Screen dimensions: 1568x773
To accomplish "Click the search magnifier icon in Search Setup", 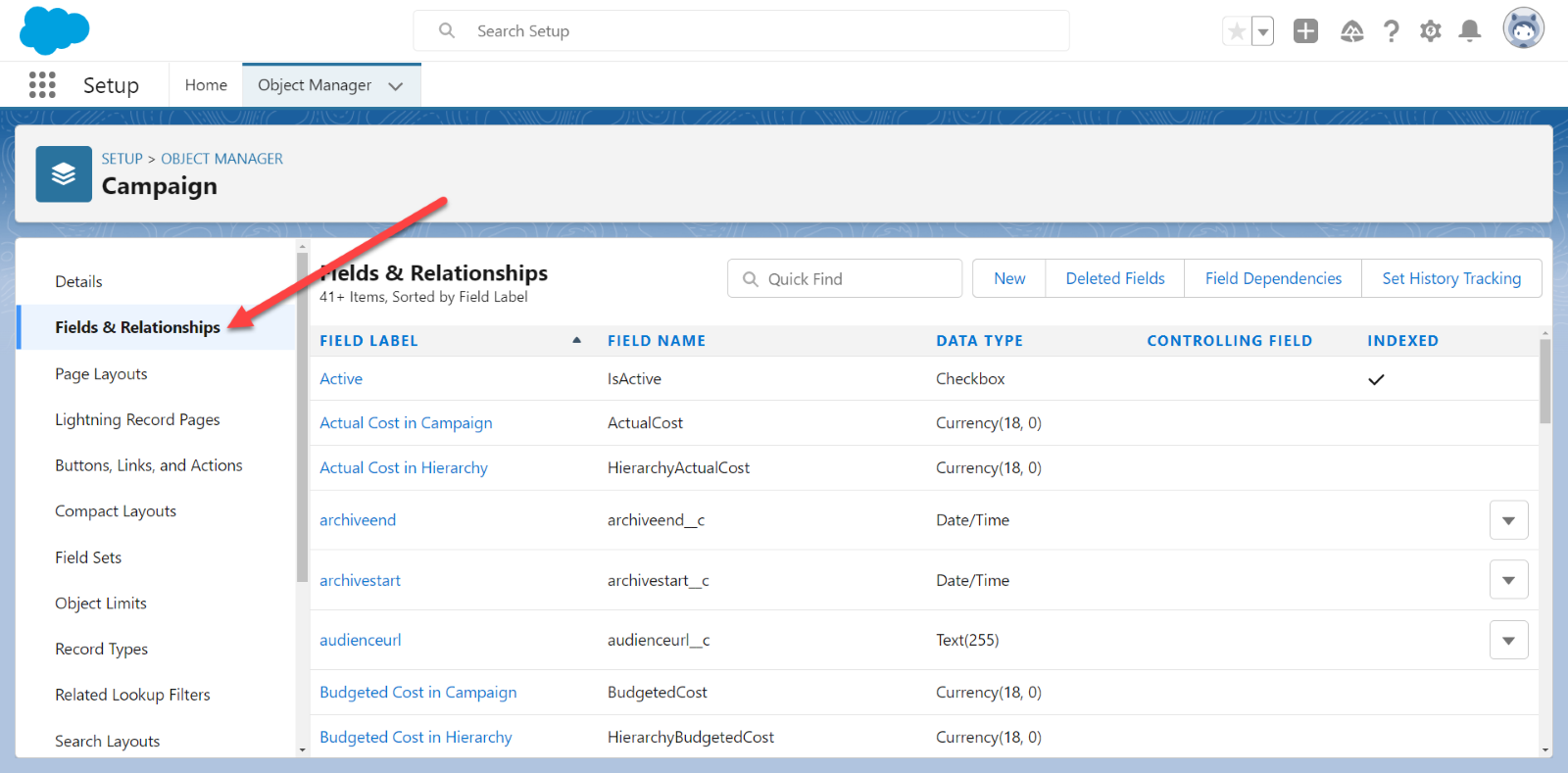I will [x=447, y=30].
